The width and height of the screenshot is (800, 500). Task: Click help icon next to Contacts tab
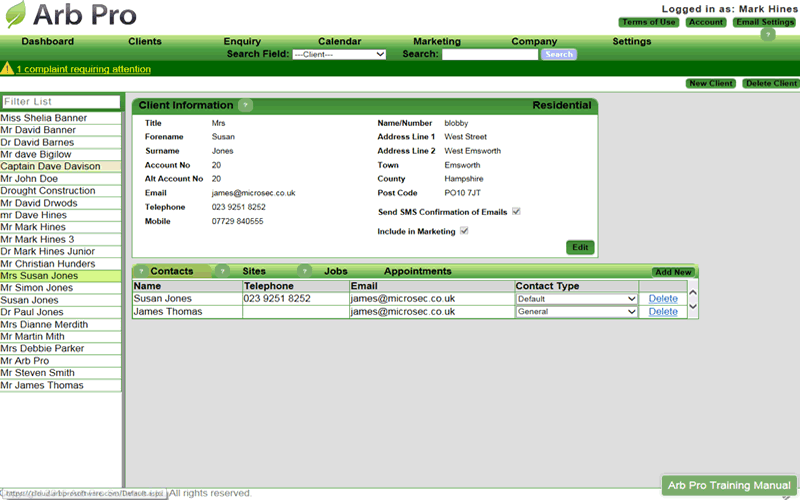coord(141,271)
